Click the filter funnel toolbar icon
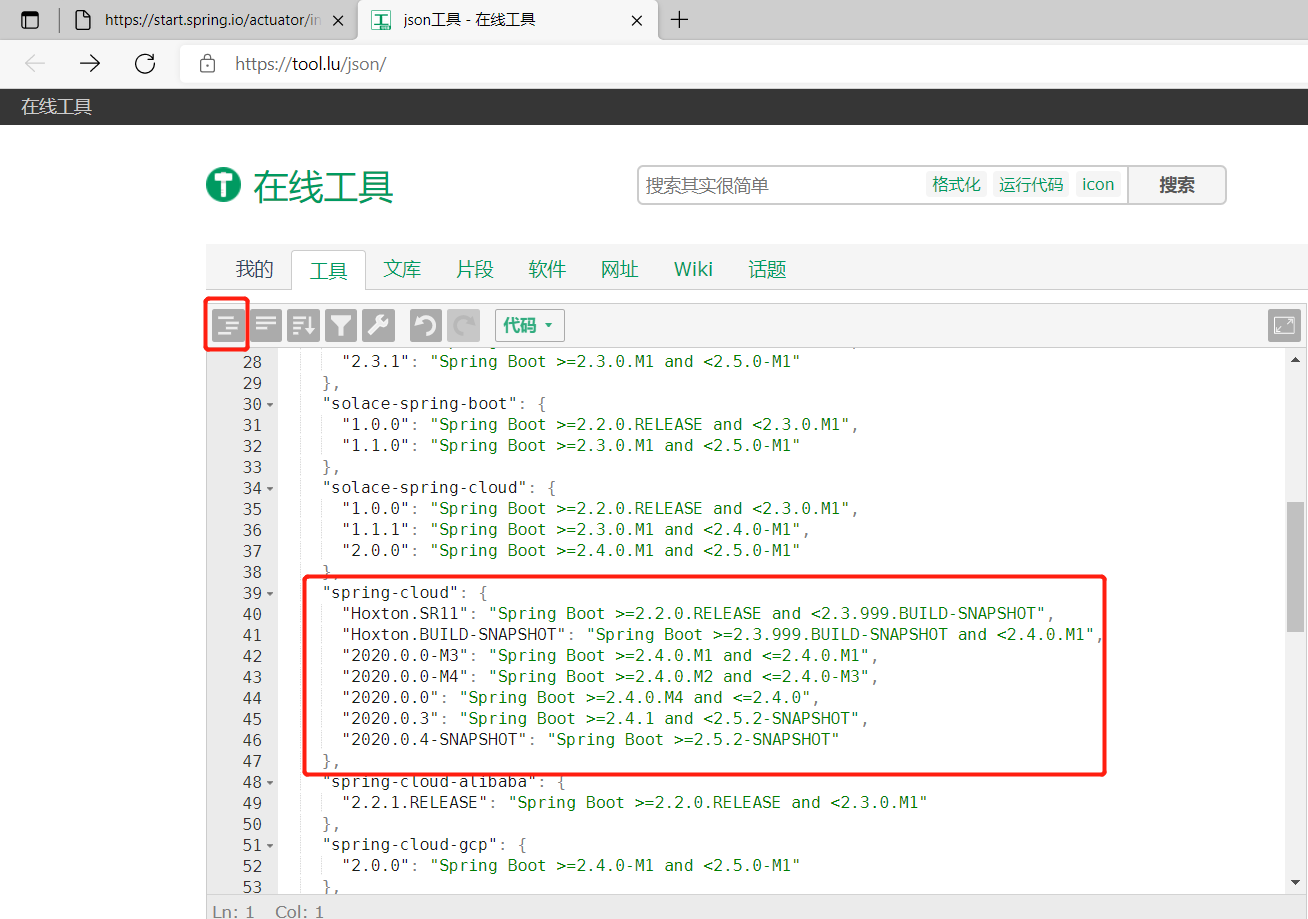This screenshot has height=919, width=1308. coord(341,325)
